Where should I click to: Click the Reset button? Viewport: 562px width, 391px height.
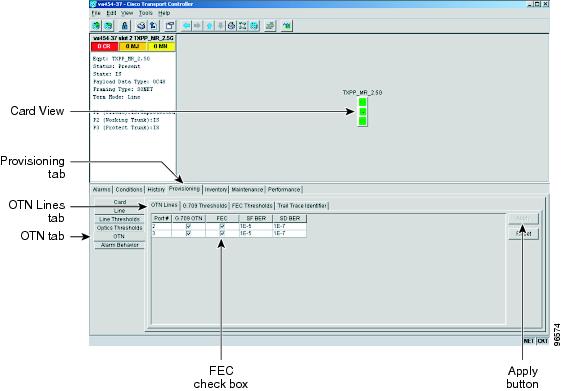pos(523,234)
